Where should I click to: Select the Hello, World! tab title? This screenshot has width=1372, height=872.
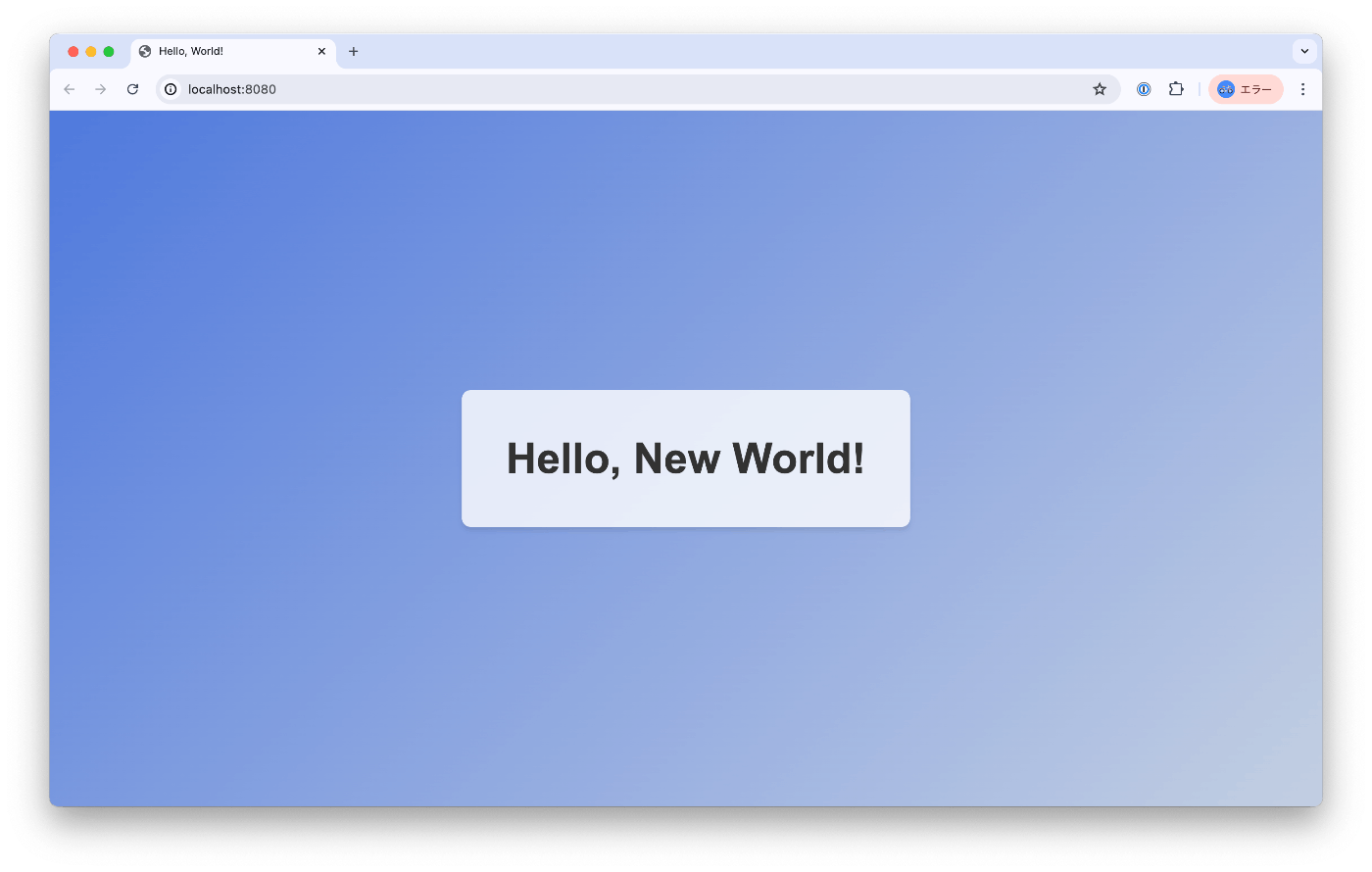click(191, 51)
